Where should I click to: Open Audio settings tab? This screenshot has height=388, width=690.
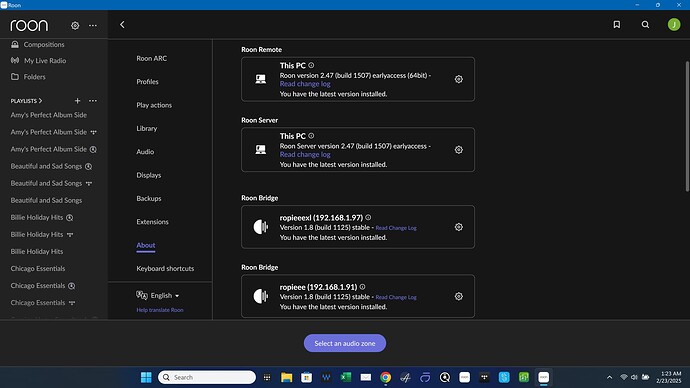[145, 151]
